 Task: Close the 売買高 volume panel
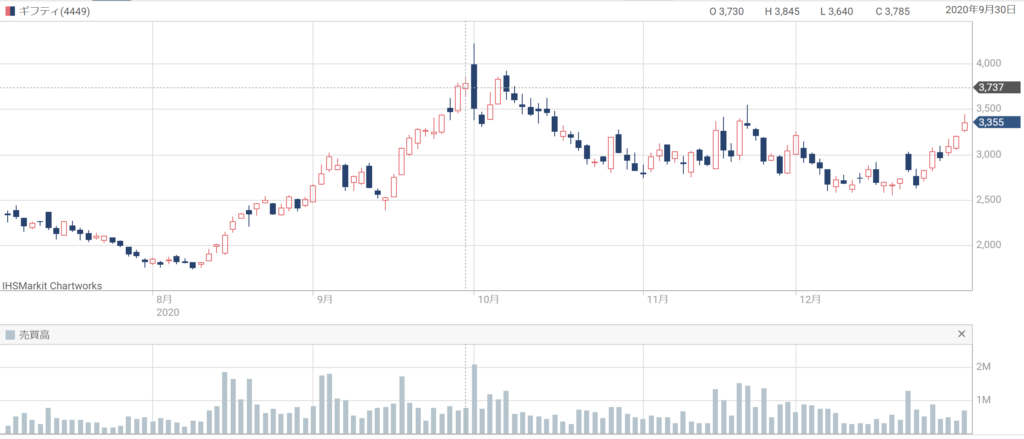tap(961, 334)
